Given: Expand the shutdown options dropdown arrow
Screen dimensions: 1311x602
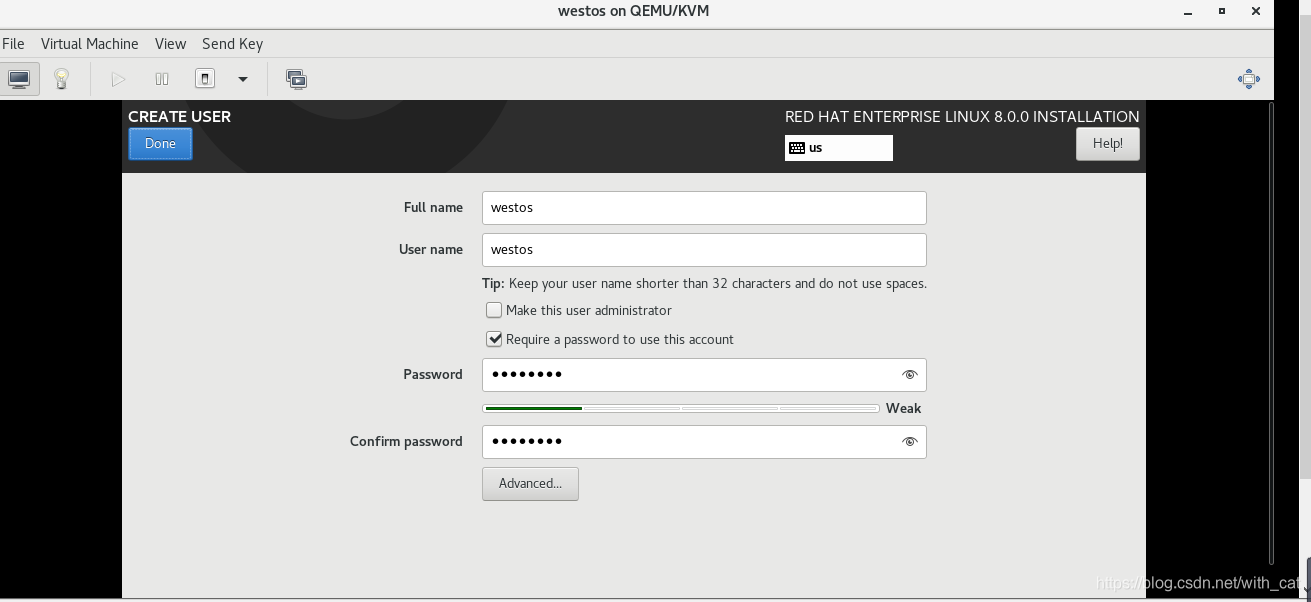Looking at the screenshot, I should point(242,79).
